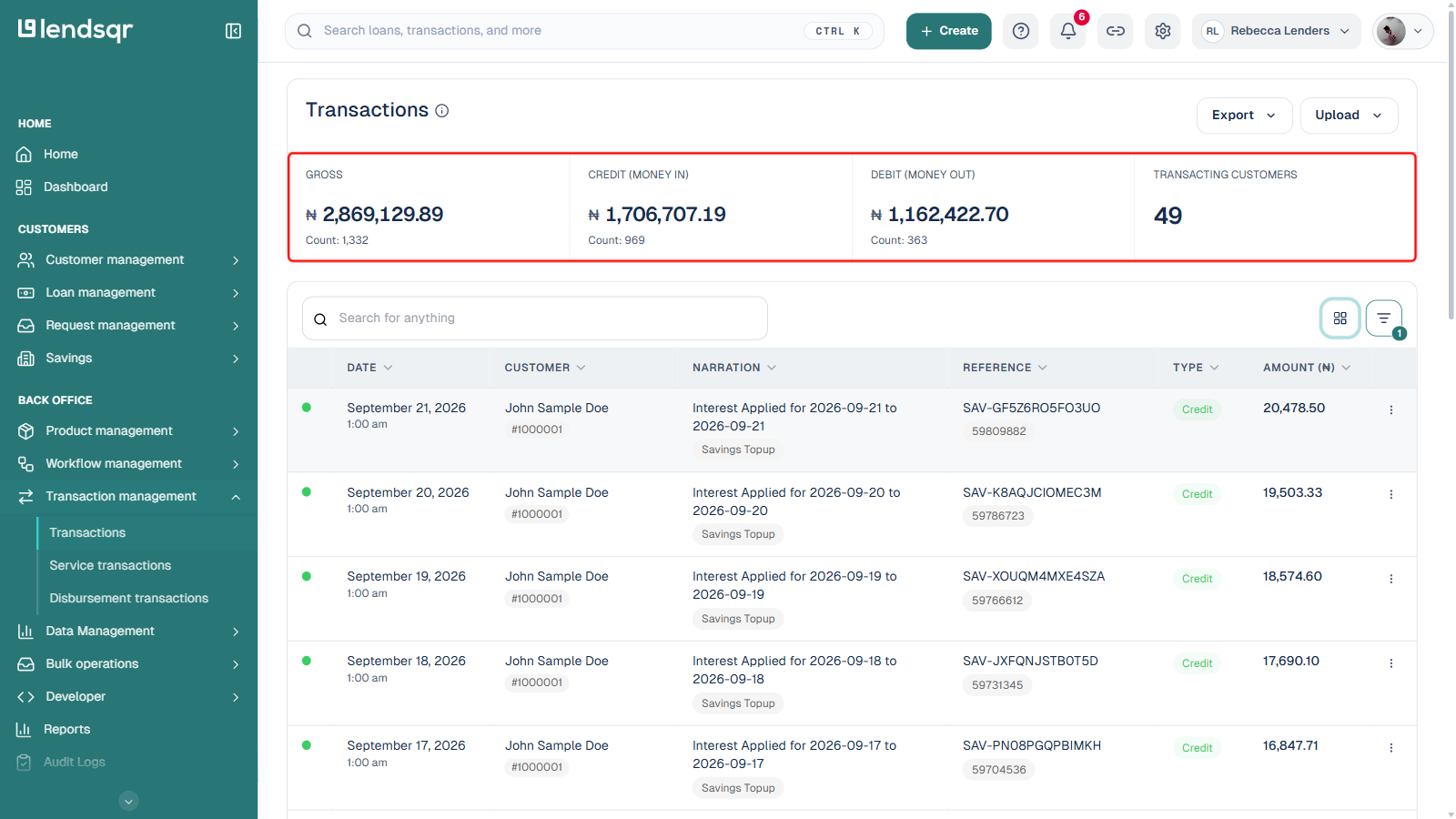Screen dimensions: 1456x819
Task: Click the link icon in the header
Action: [1116, 31]
